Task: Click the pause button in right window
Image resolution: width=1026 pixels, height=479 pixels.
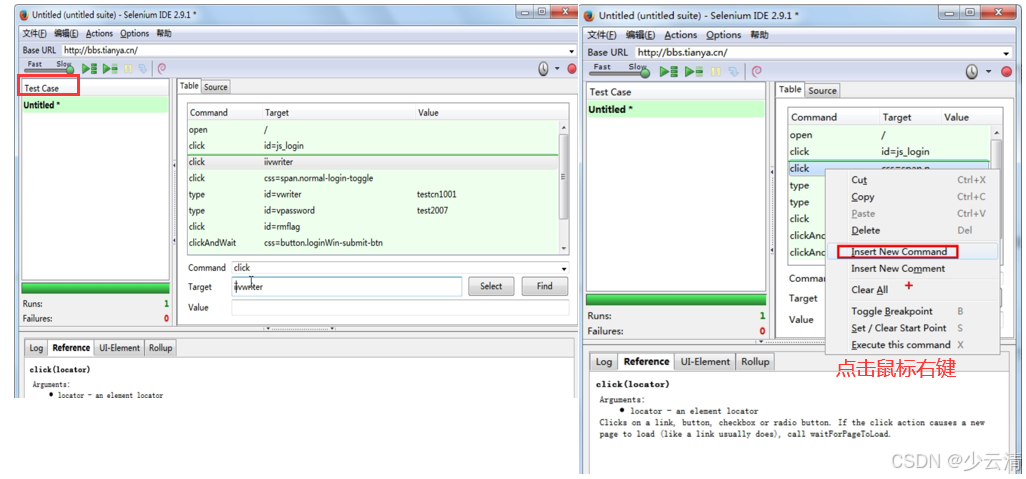Action: [x=716, y=71]
